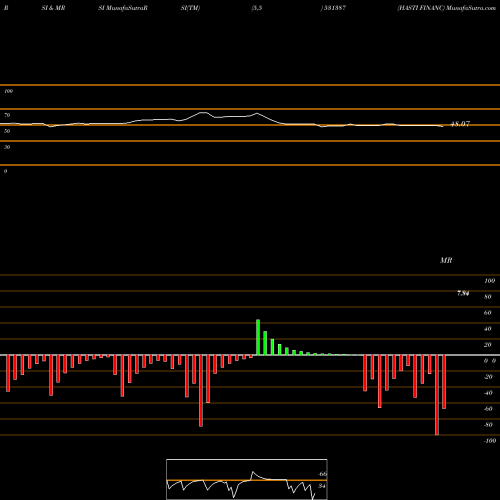Screen dimensions: 500x500
Task: Click the RSI '30' level label
Action: [x=7, y=147]
